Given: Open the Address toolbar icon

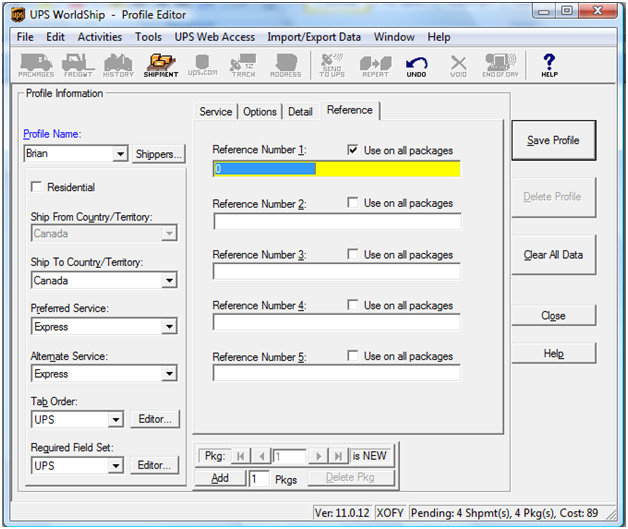Looking at the screenshot, I should tap(286, 65).
